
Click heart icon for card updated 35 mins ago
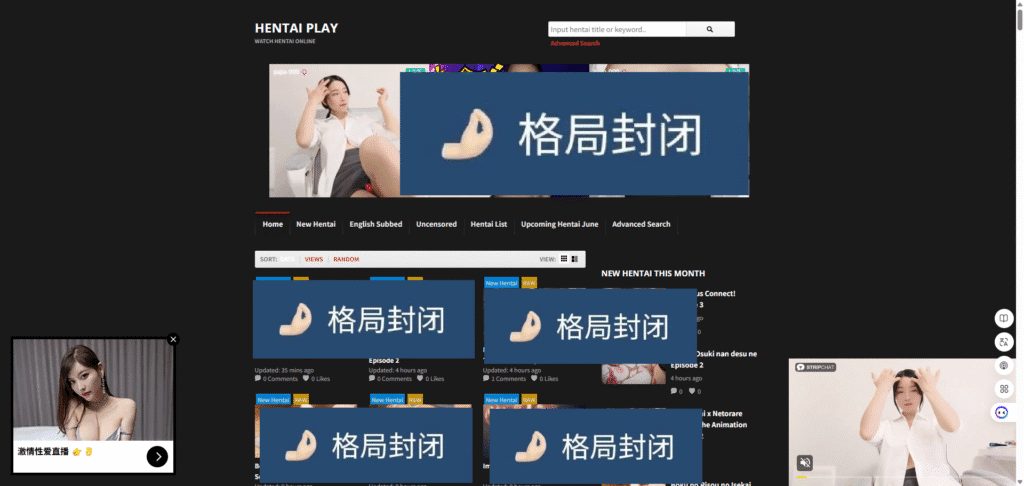[306, 379]
